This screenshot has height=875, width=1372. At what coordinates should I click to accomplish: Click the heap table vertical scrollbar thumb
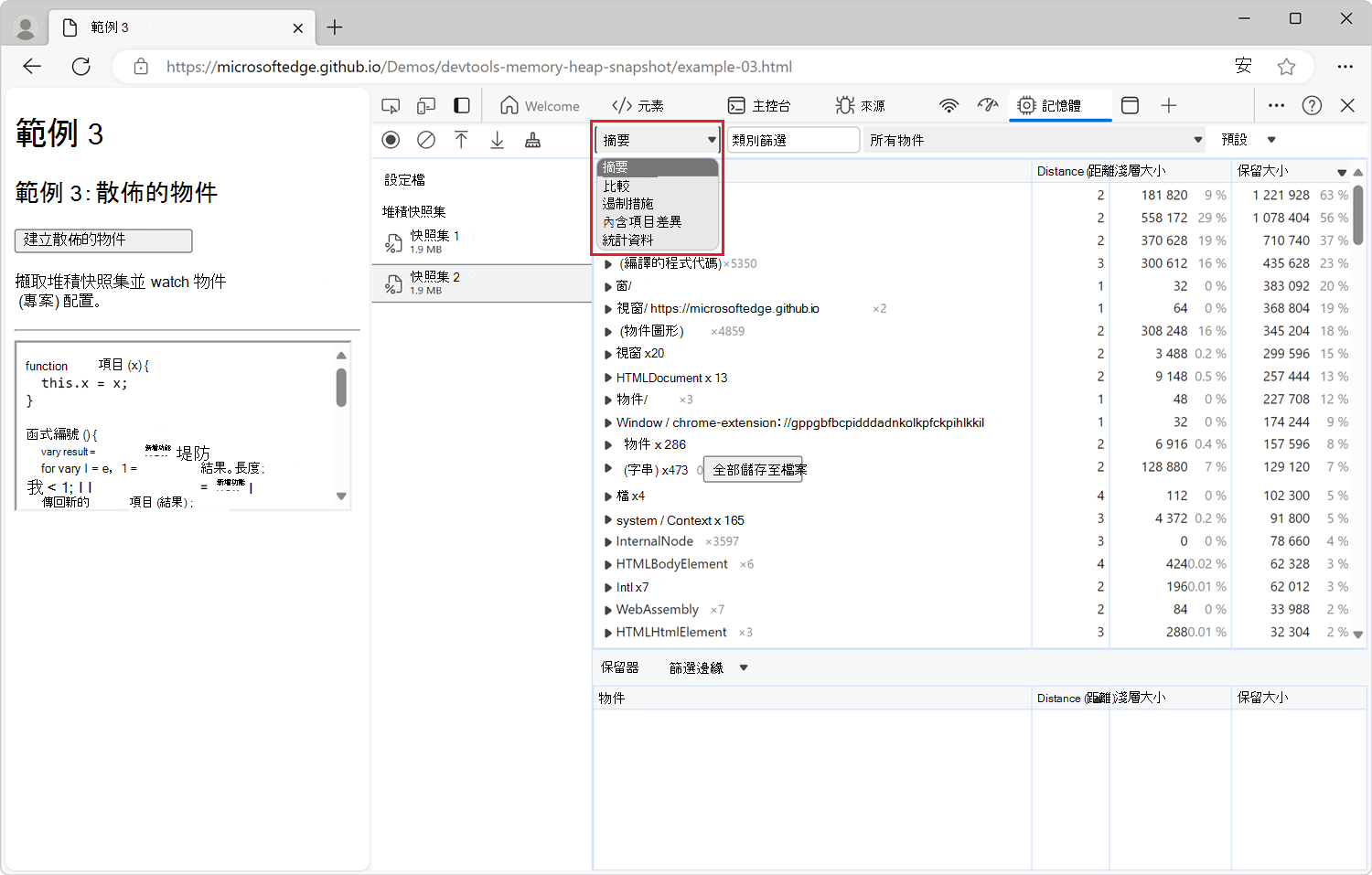[x=1358, y=215]
